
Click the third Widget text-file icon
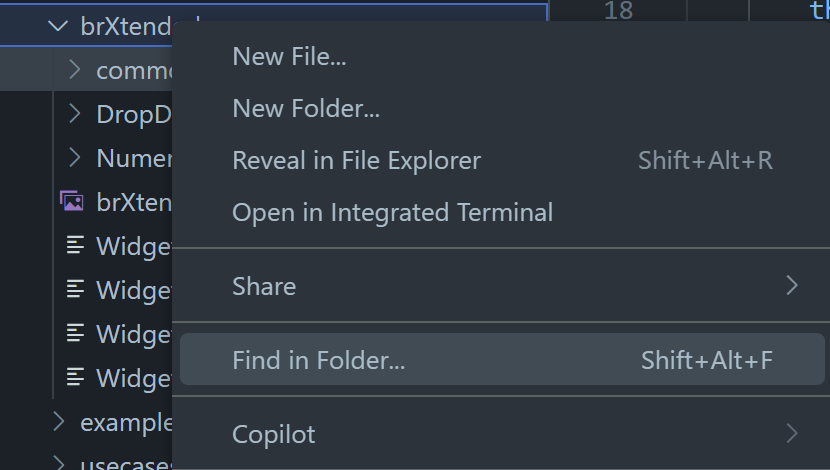coord(75,333)
